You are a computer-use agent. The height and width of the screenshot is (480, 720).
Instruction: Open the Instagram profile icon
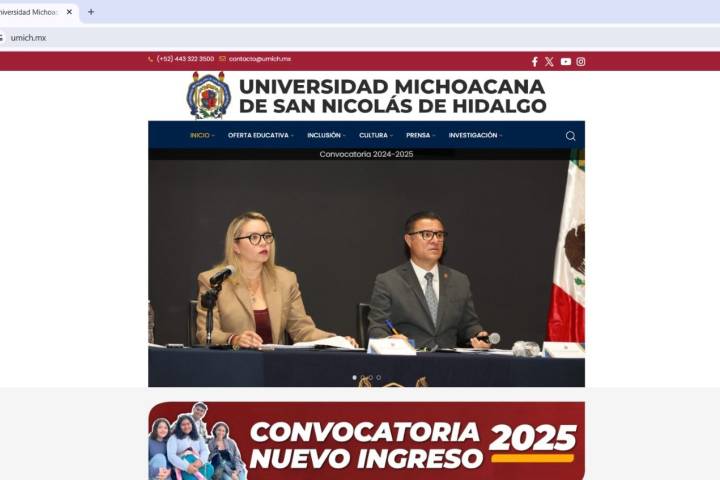pyautogui.click(x=581, y=61)
